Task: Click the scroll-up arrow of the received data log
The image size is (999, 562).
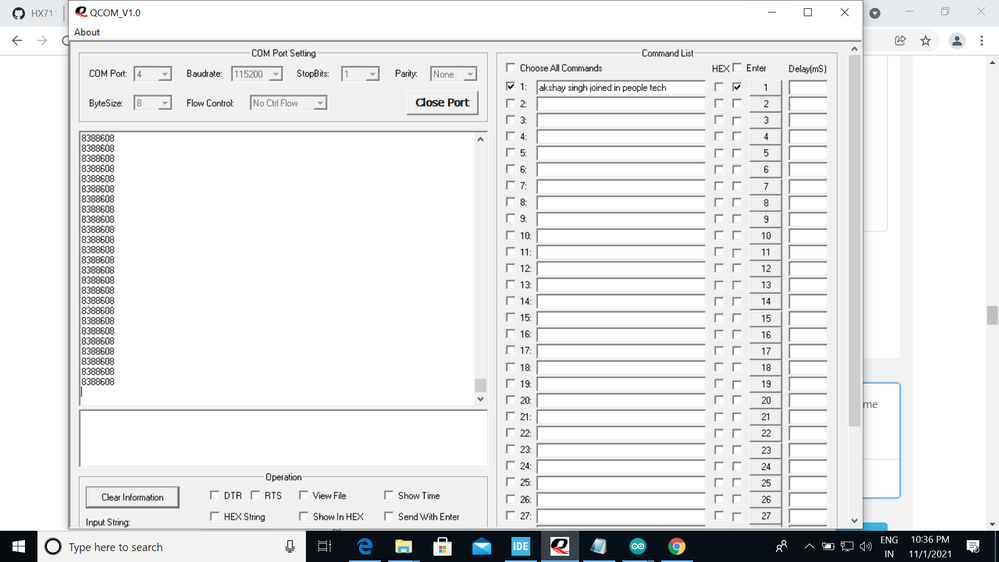Action: pyautogui.click(x=480, y=139)
